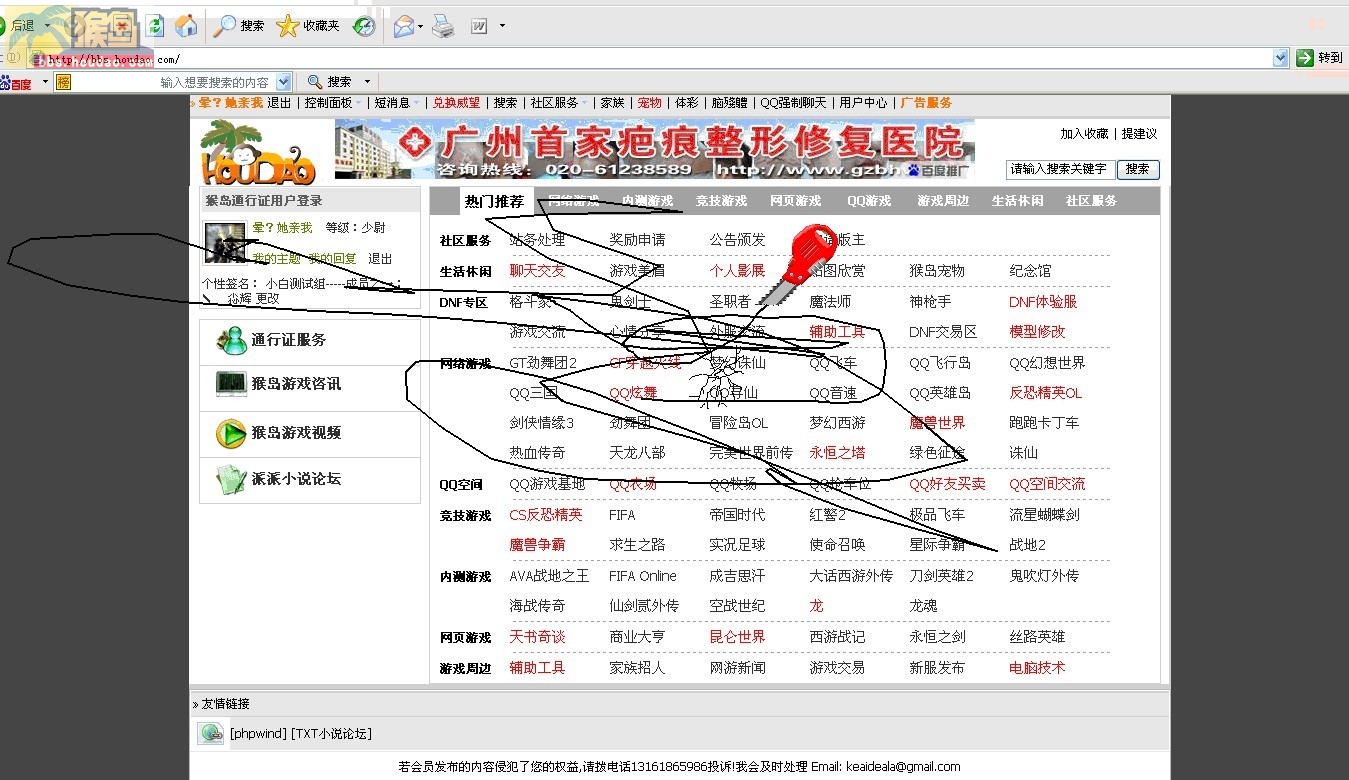Click the Print icon in toolbar

[443, 27]
